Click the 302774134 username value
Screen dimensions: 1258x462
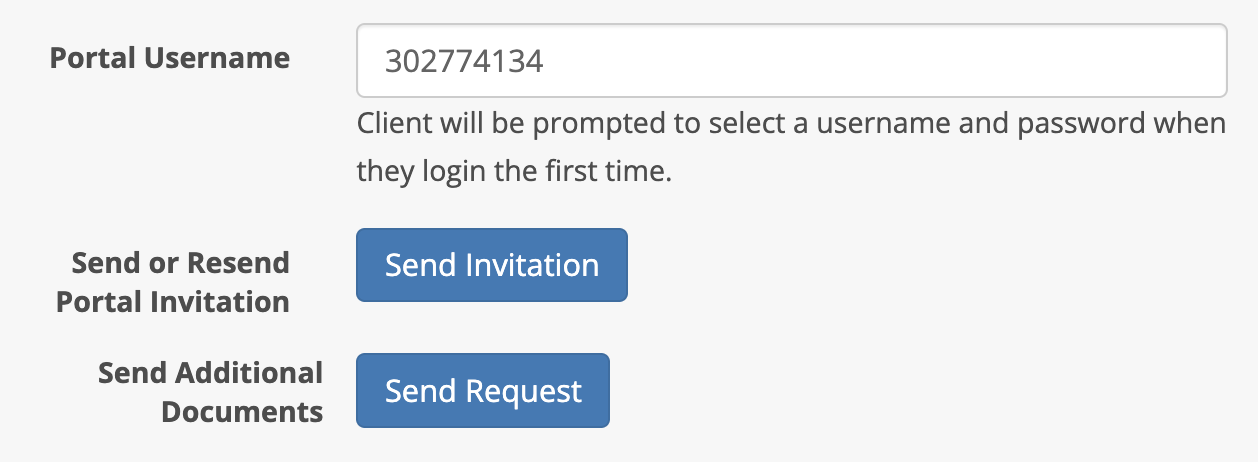coord(464,62)
